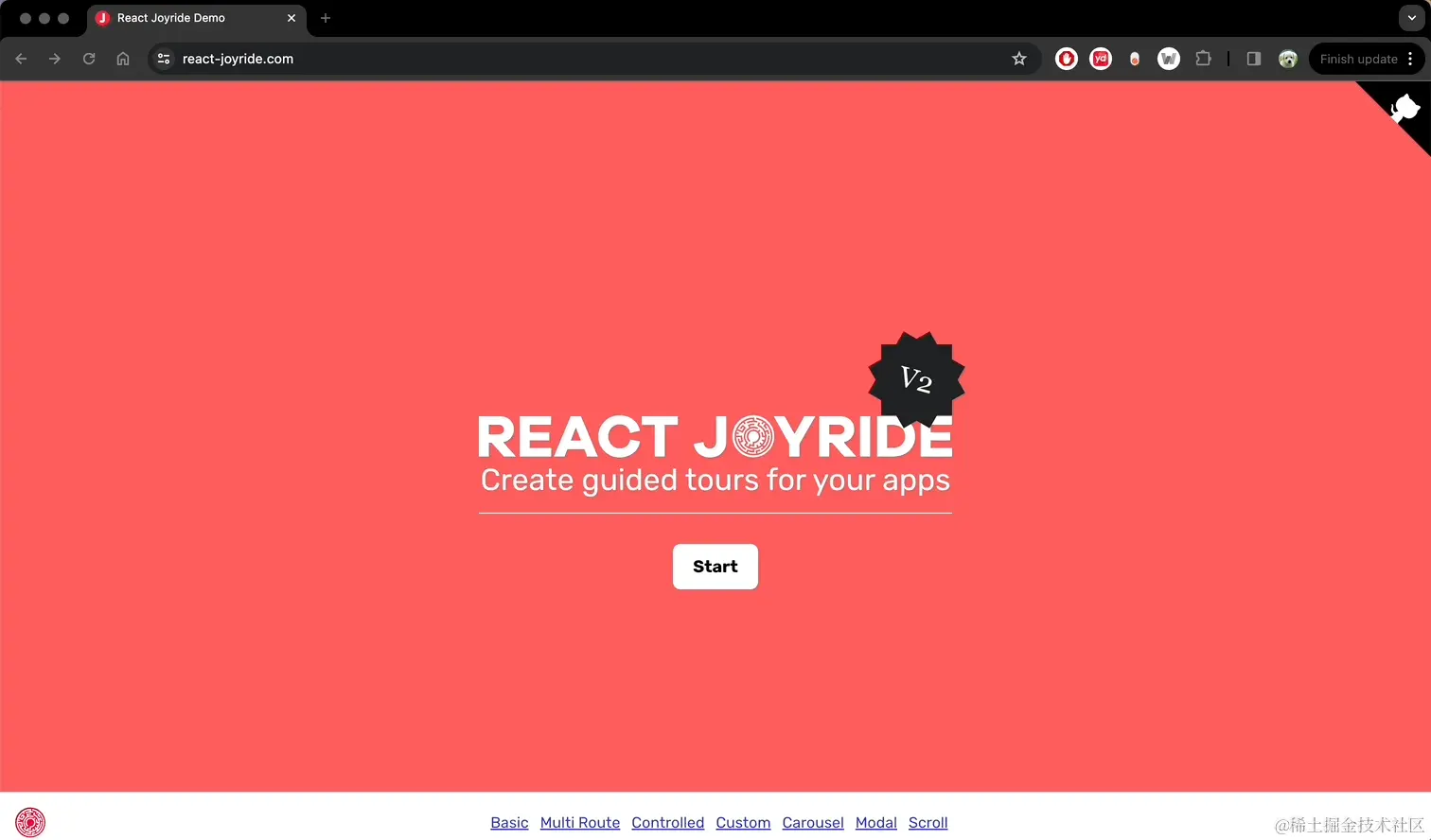The height and width of the screenshot is (840, 1431).
Task: Go back in browser history
Action: click(x=21, y=59)
